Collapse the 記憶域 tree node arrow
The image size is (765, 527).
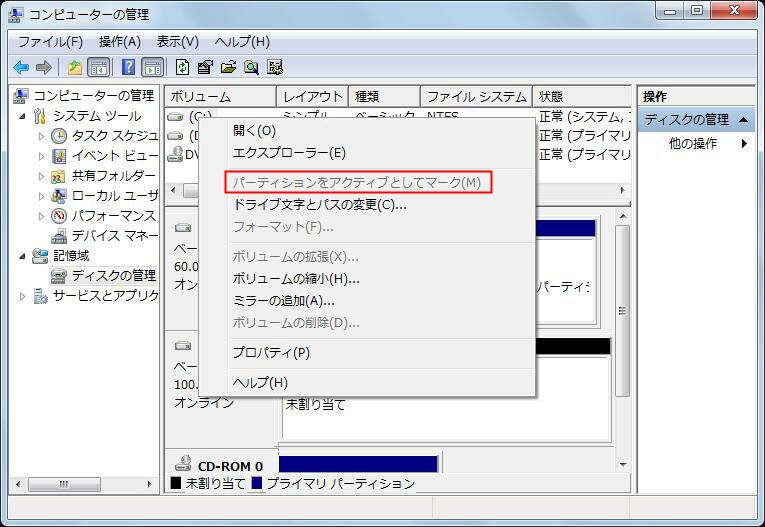(22, 256)
